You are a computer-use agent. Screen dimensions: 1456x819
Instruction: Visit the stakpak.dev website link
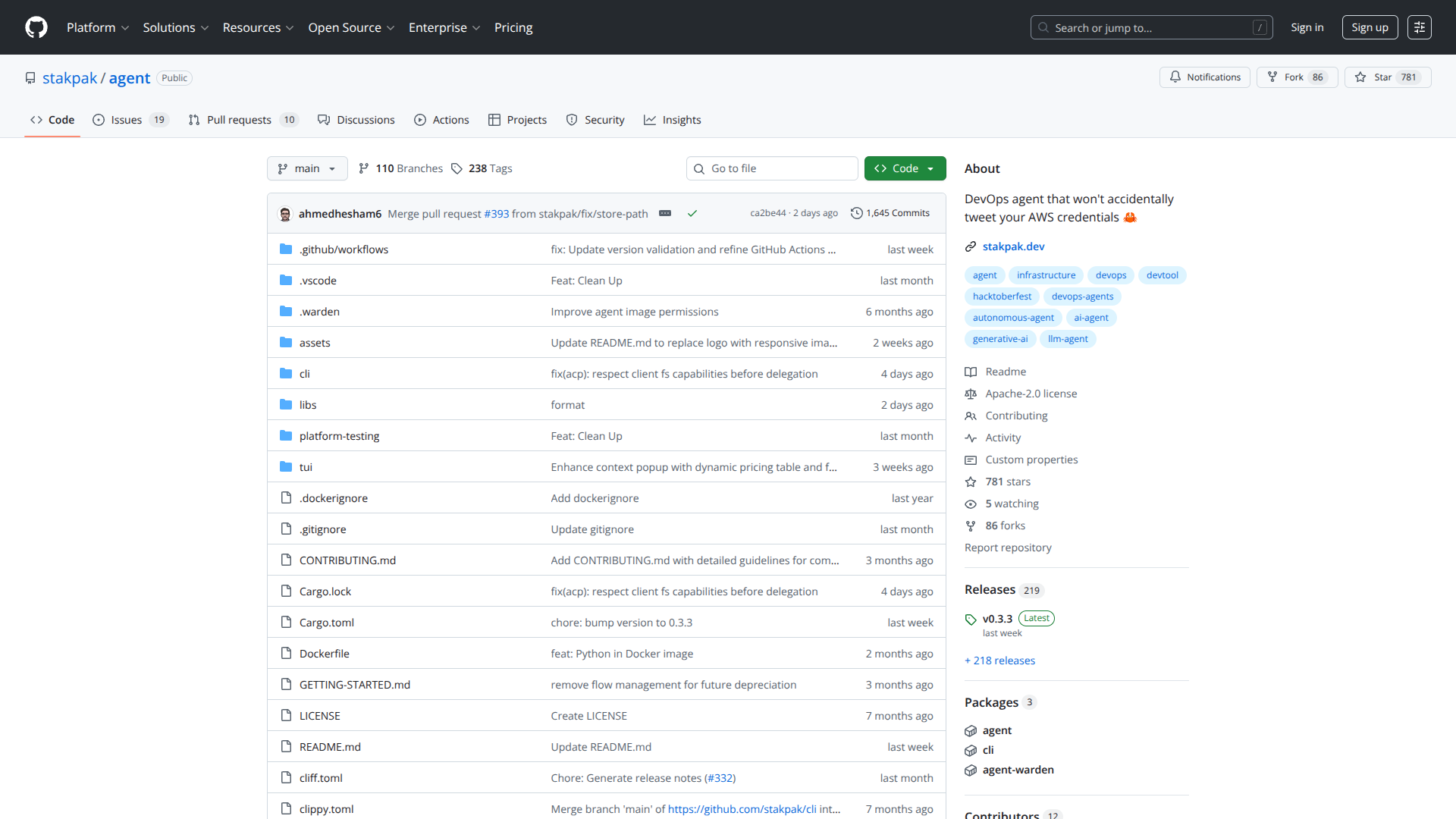1014,246
